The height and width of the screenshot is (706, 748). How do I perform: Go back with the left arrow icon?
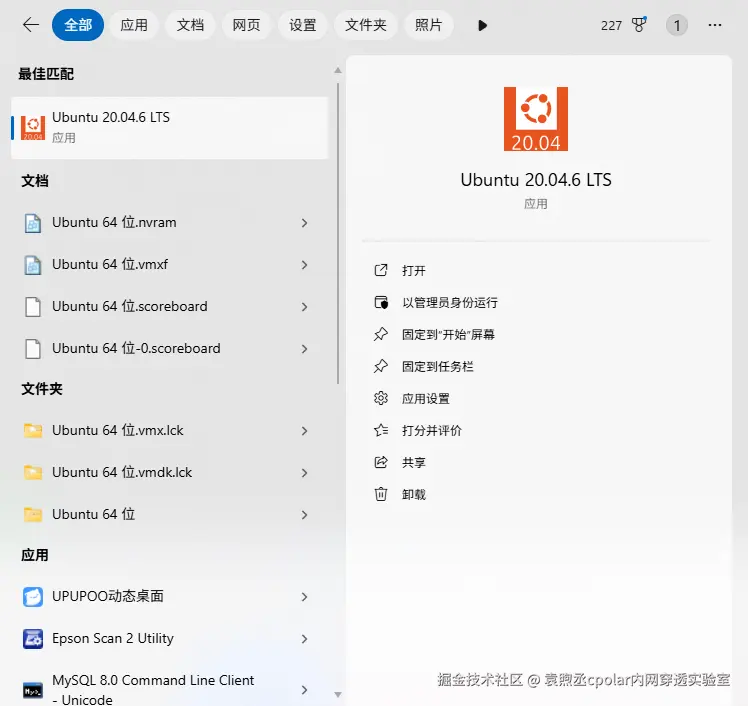pyautogui.click(x=31, y=24)
